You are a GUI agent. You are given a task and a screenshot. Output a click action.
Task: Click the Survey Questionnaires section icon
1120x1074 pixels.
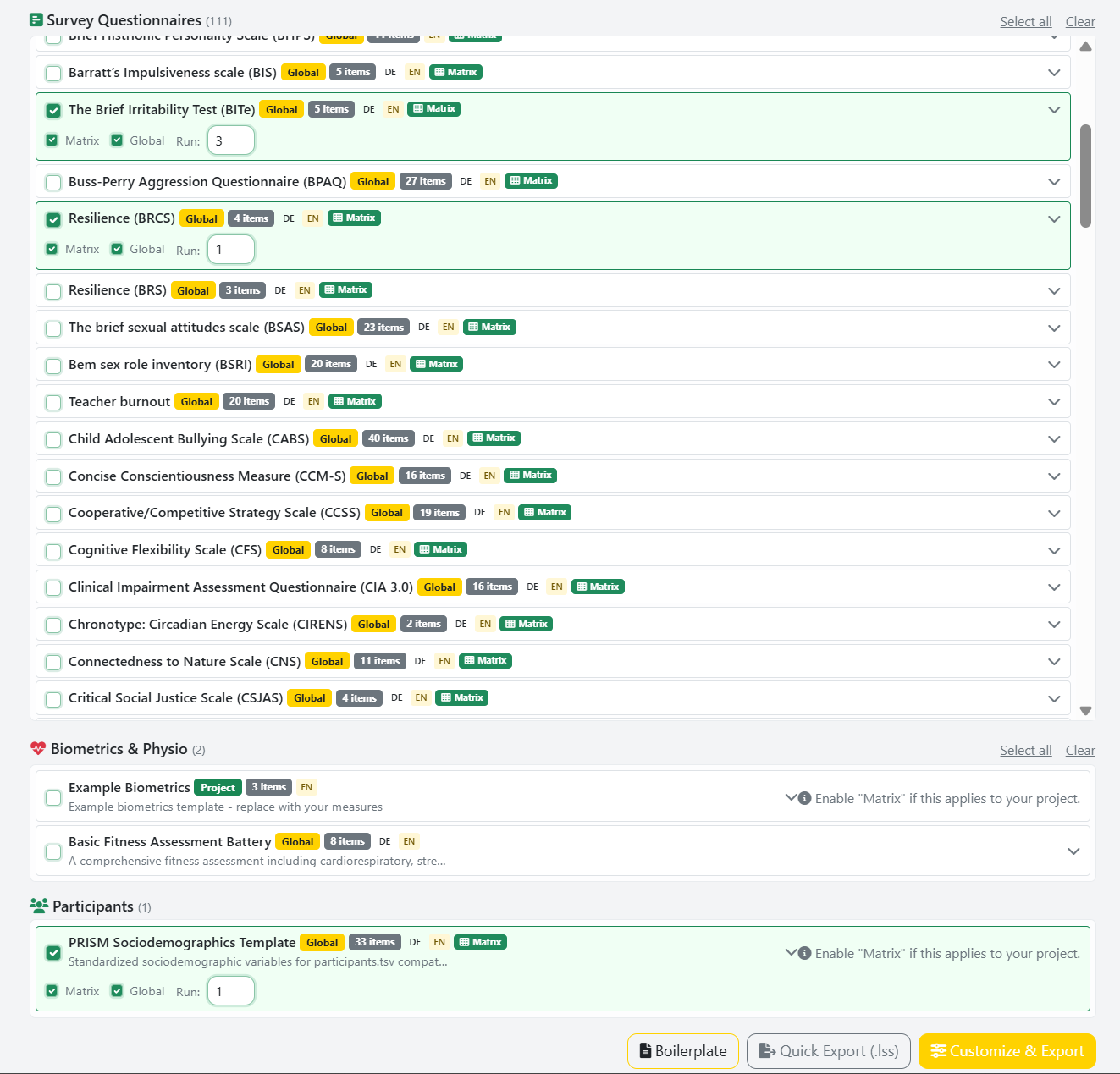[36, 19]
